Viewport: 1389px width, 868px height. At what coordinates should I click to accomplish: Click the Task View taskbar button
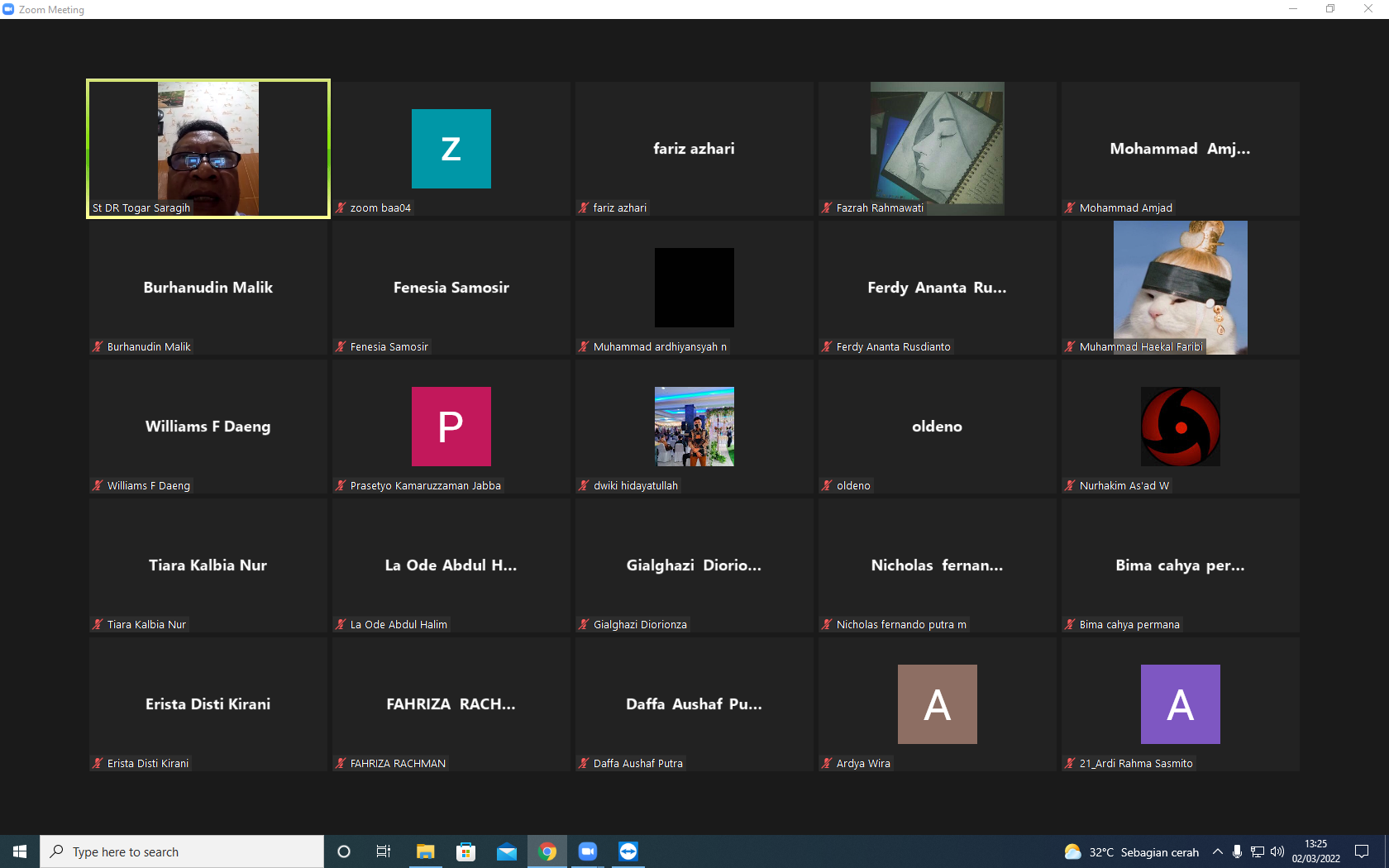click(x=384, y=851)
